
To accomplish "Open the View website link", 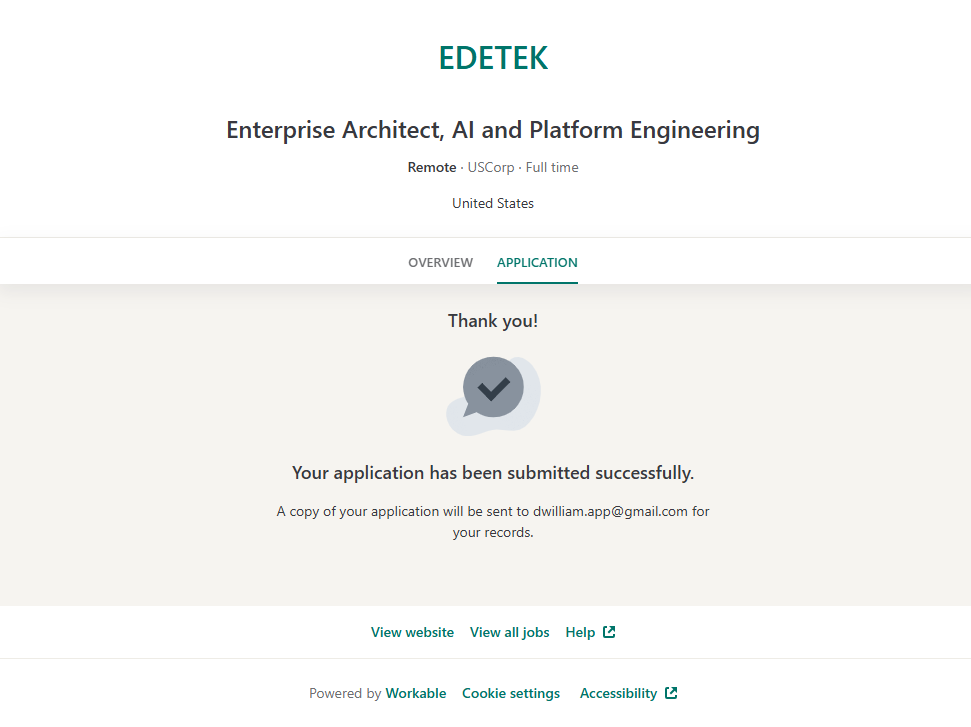I will pyautogui.click(x=412, y=632).
